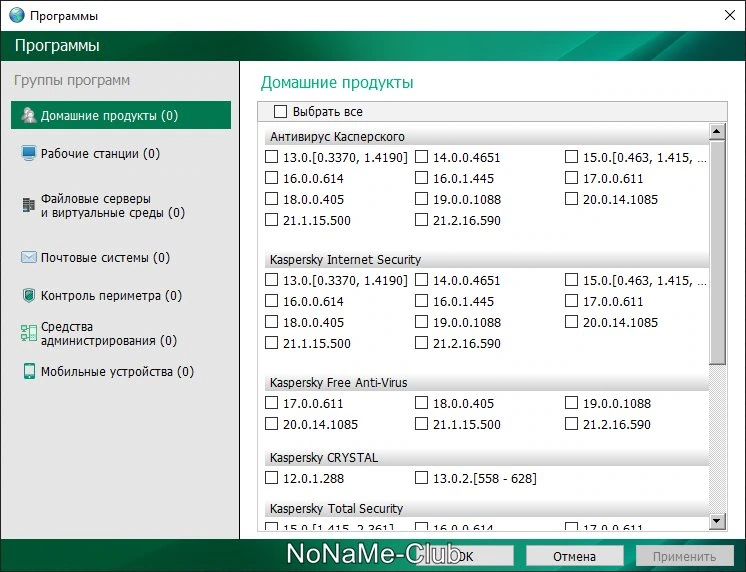Check the Выбрать все checkbox
The width and height of the screenshot is (746, 572).
pos(280,111)
